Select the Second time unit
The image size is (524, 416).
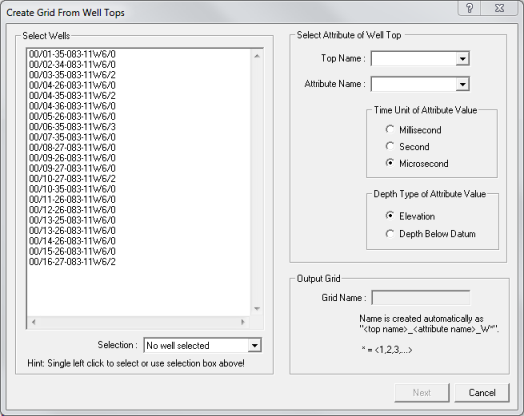390,146
